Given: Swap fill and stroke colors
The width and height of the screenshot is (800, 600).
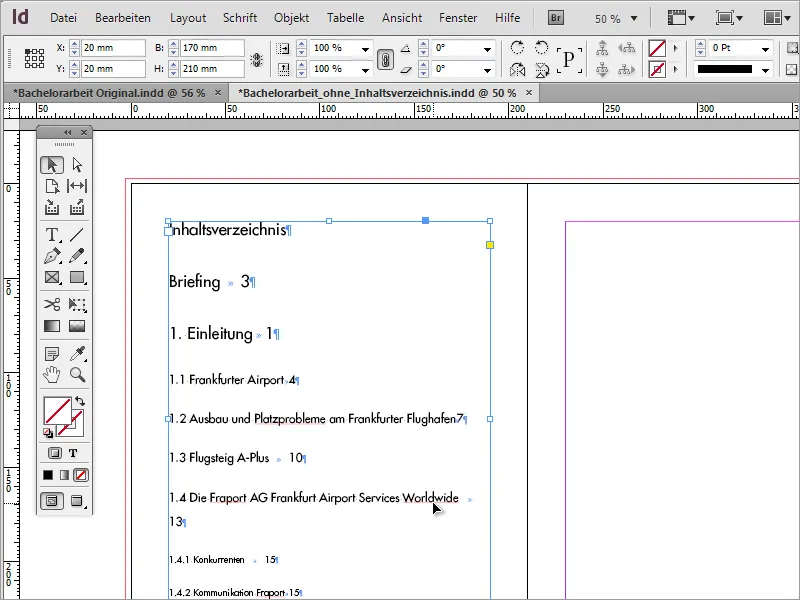Looking at the screenshot, I should [80, 401].
